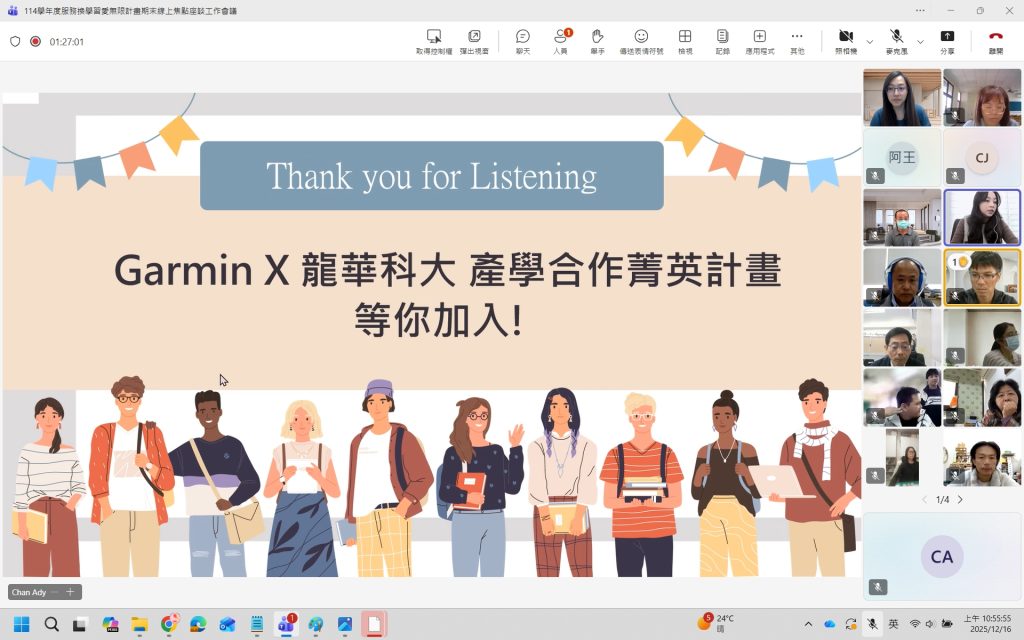
Task: Show hidden system tray icons chevron
Action: point(808,624)
